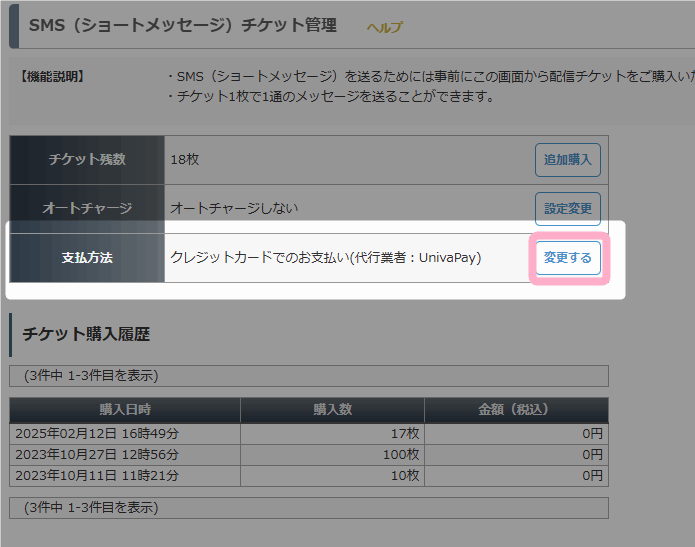Select the オートチャージ header cell
695x547 pixels.
[x=87, y=208]
